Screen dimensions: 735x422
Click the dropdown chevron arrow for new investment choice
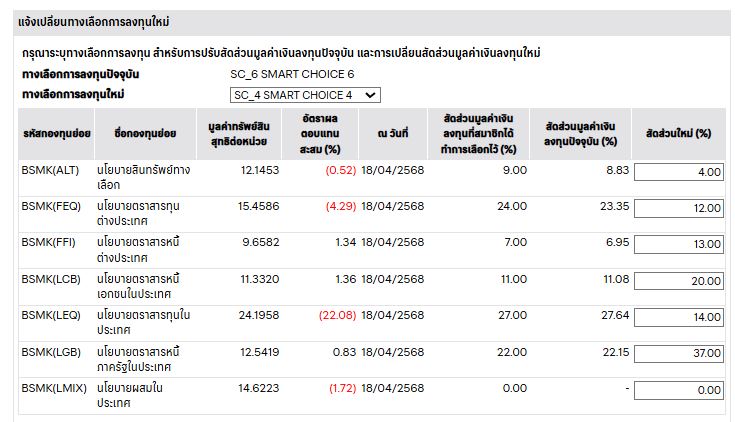tap(370, 95)
